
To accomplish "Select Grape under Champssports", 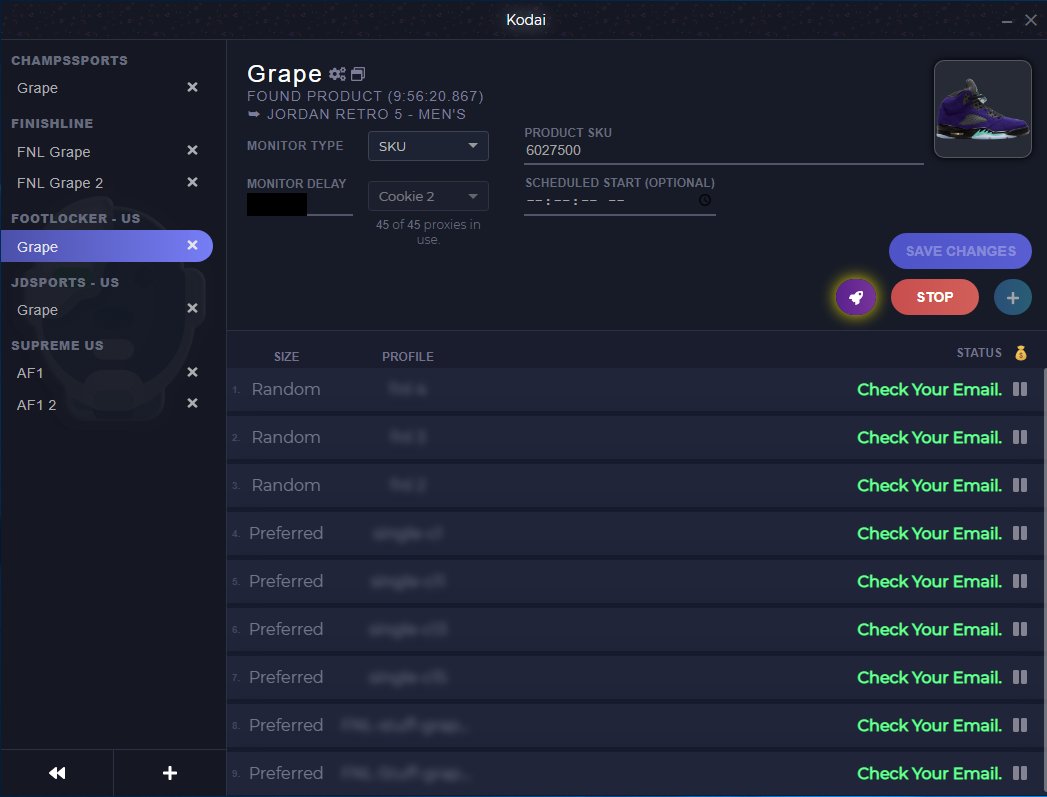I will [37, 88].
